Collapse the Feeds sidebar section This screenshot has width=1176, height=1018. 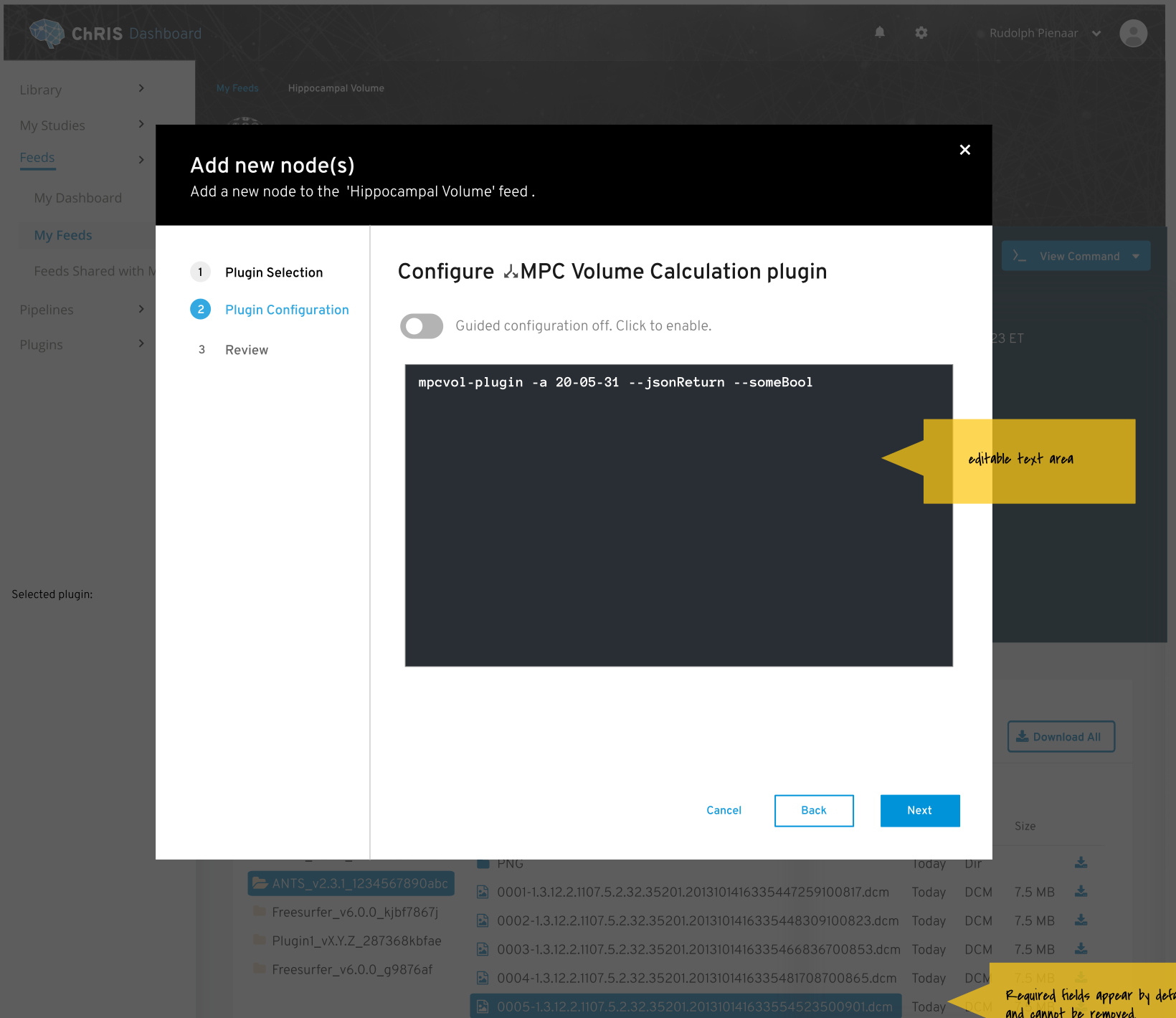coord(141,159)
